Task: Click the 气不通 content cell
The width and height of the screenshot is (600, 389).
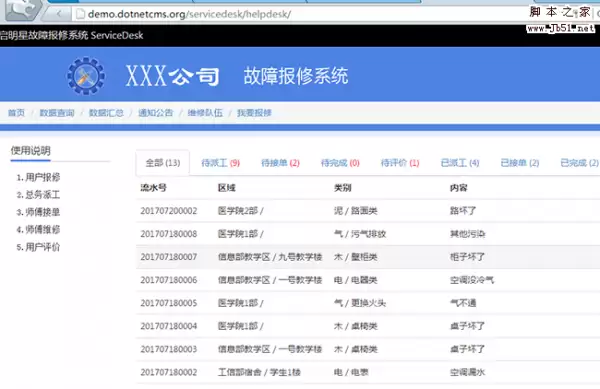Action: tap(463, 303)
